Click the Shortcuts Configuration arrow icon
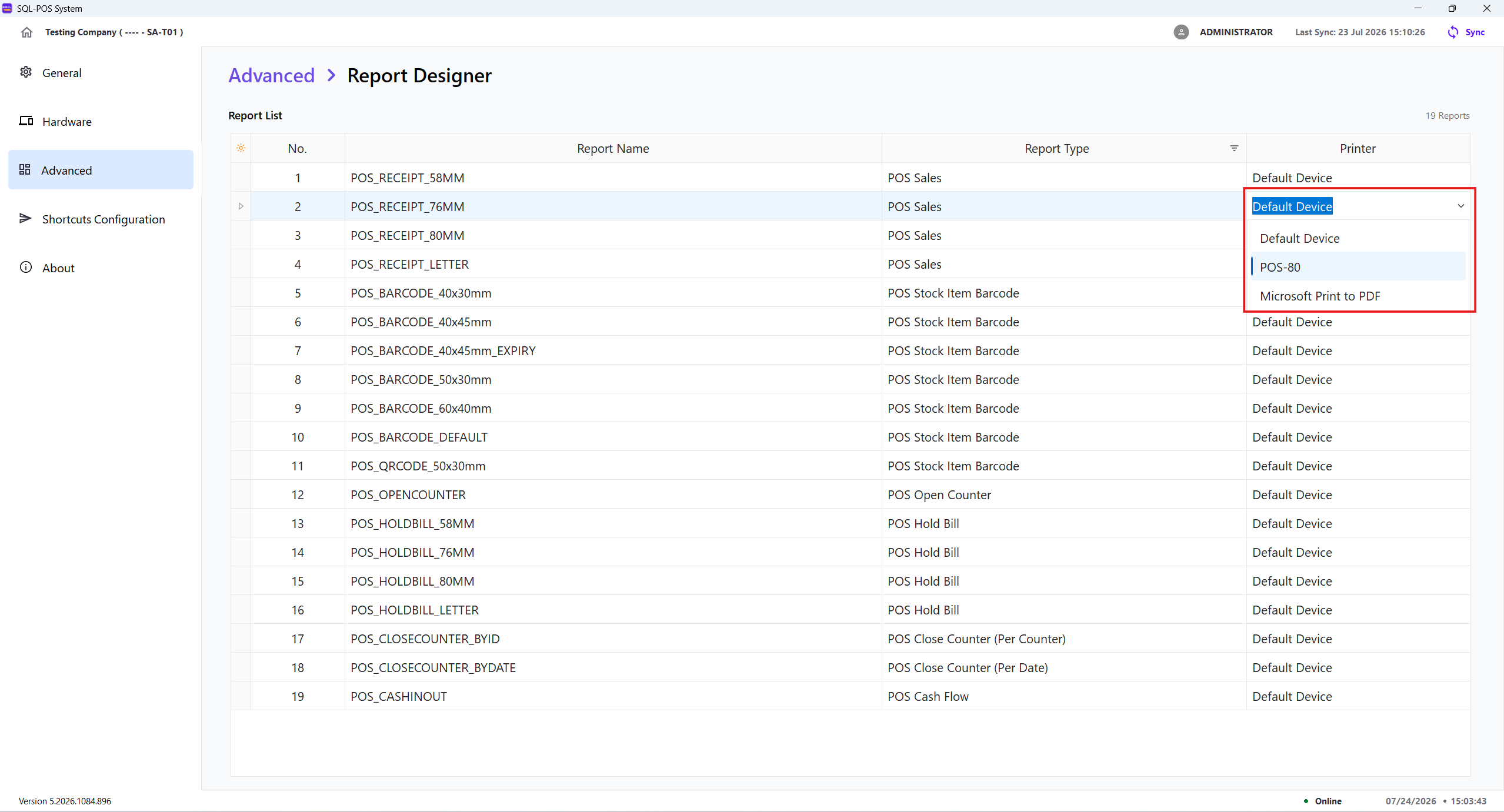This screenshot has width=1504, height=812. pos(25,219)
